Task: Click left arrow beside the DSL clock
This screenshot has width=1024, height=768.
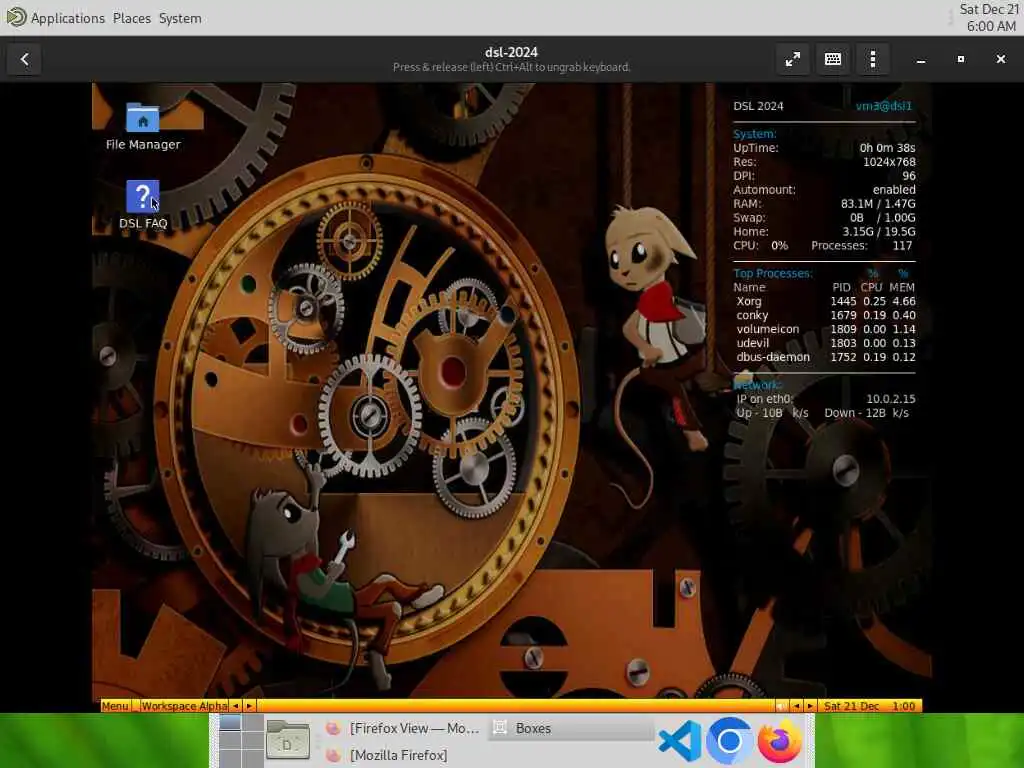Action: pyautogui.click(x=796, y=706)
